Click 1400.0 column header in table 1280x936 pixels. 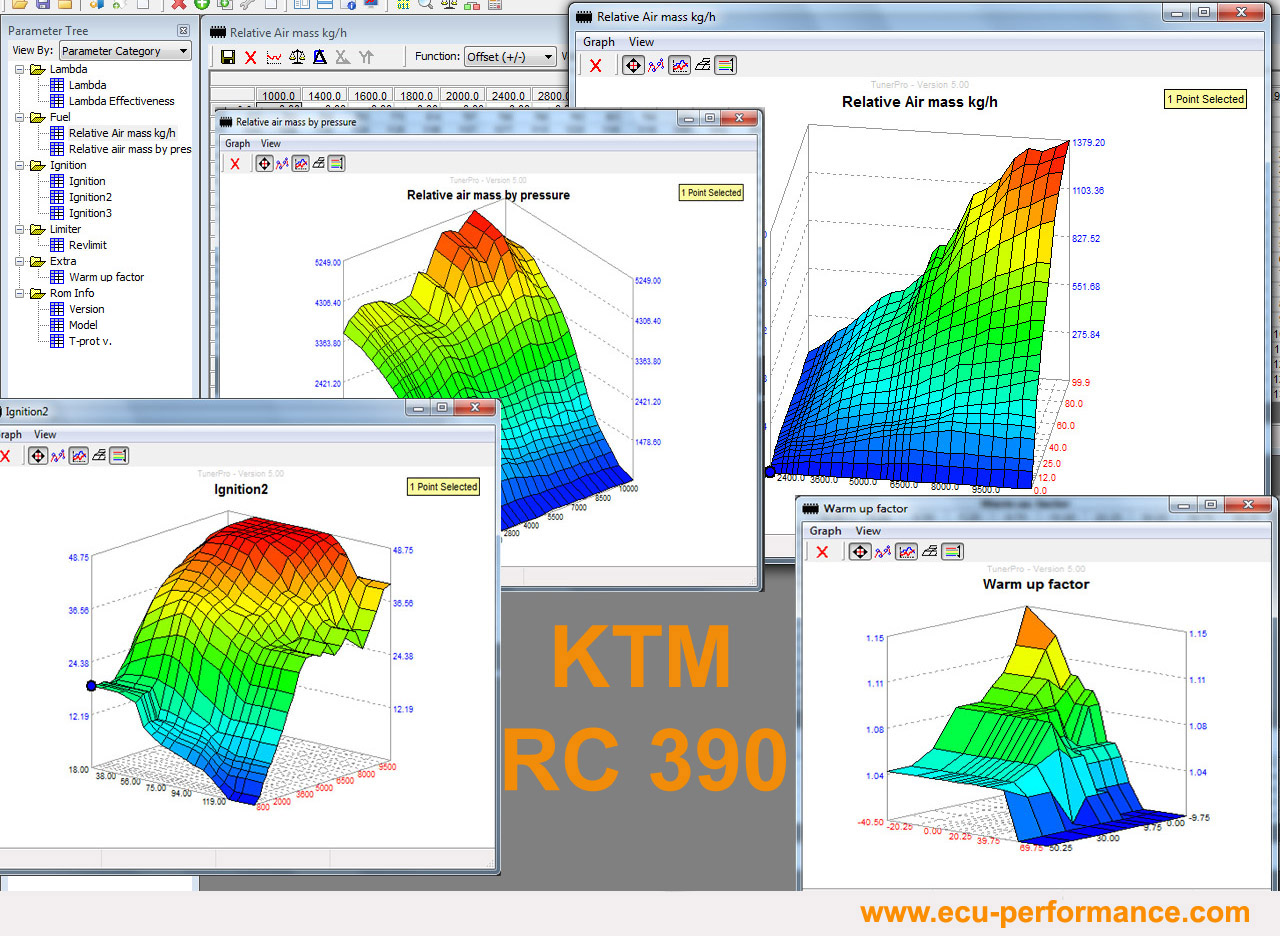pyautogui.click(x=326, y=96)
